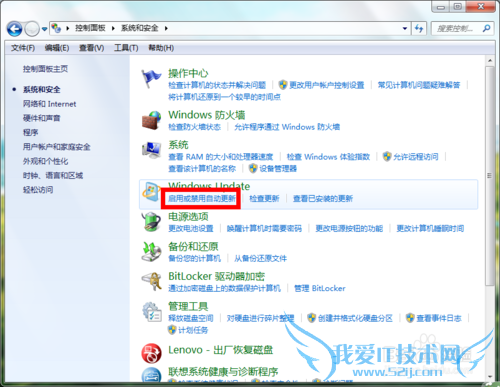Click the 操作中心 flag icon
500x387 pixels.
click(151, 78)
